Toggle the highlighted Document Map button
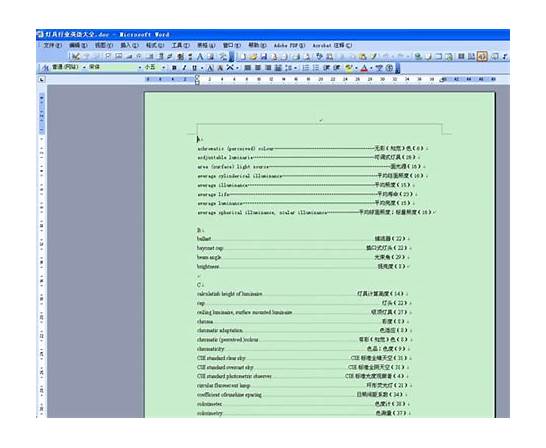Screen dimensions: 546x448 click(x=482, y=56)
